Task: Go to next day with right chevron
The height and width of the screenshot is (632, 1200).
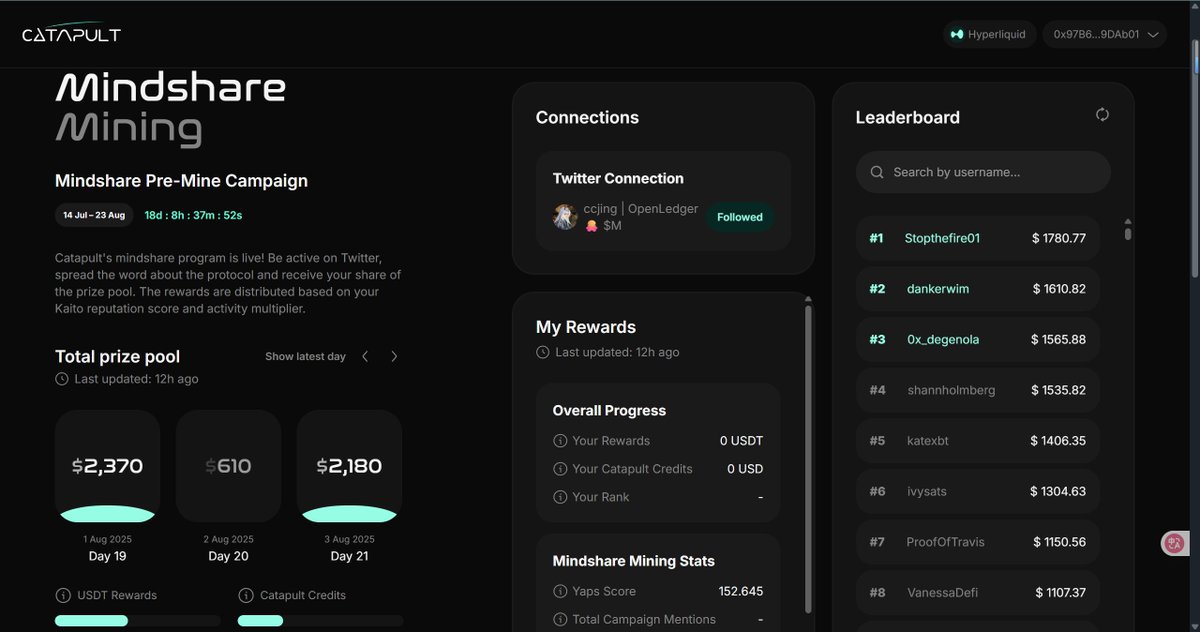Action: (394, 356)
